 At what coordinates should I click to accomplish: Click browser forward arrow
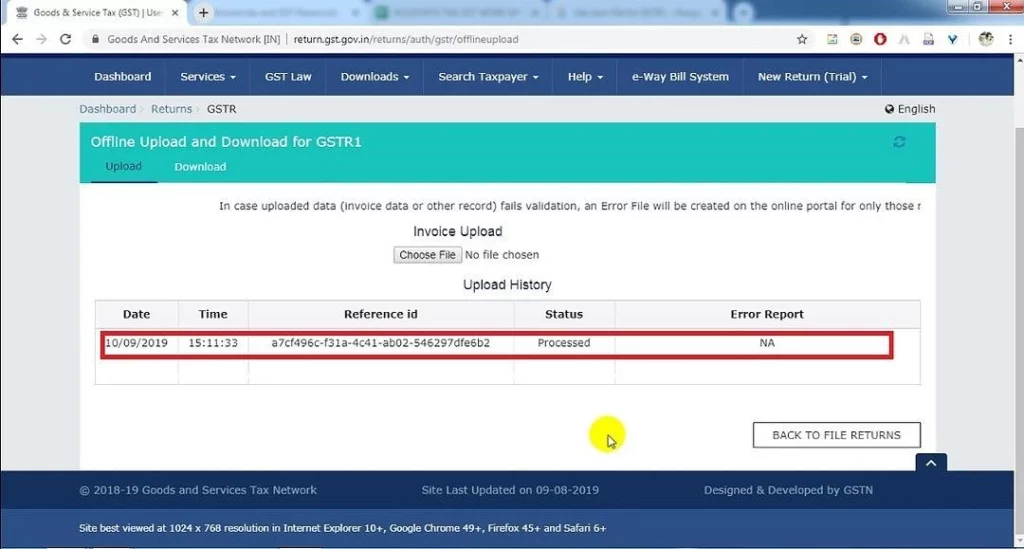point(41,39)
